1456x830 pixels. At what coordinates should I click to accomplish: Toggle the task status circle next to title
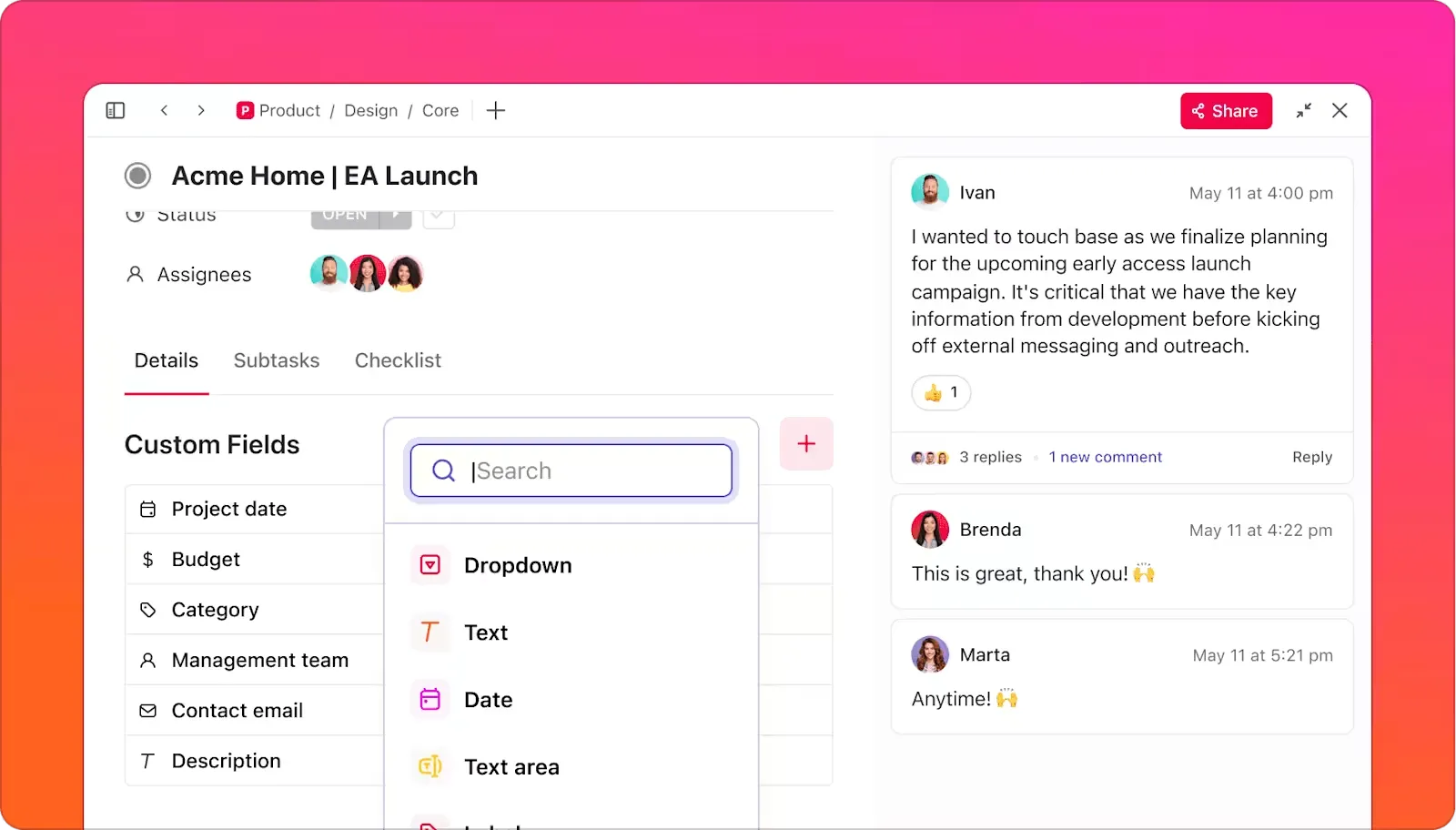138,176
